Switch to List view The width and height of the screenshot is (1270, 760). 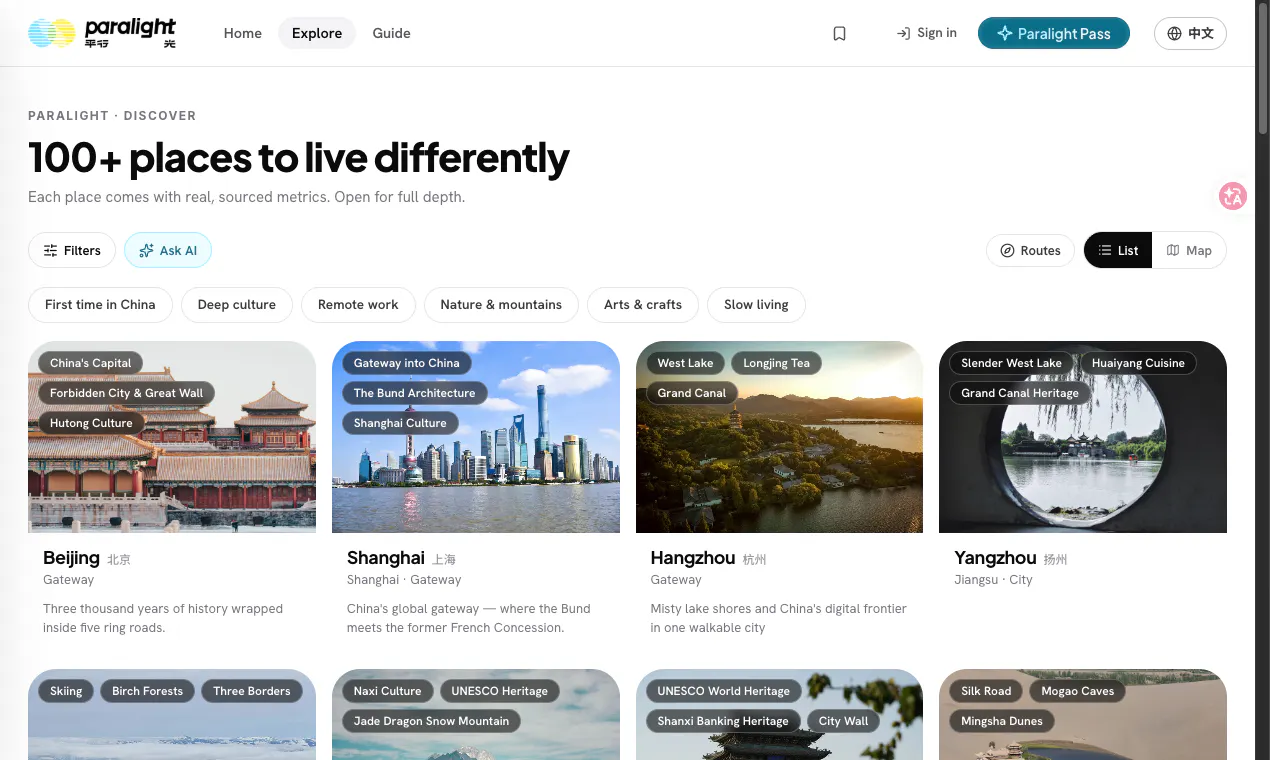(1118, 250)
